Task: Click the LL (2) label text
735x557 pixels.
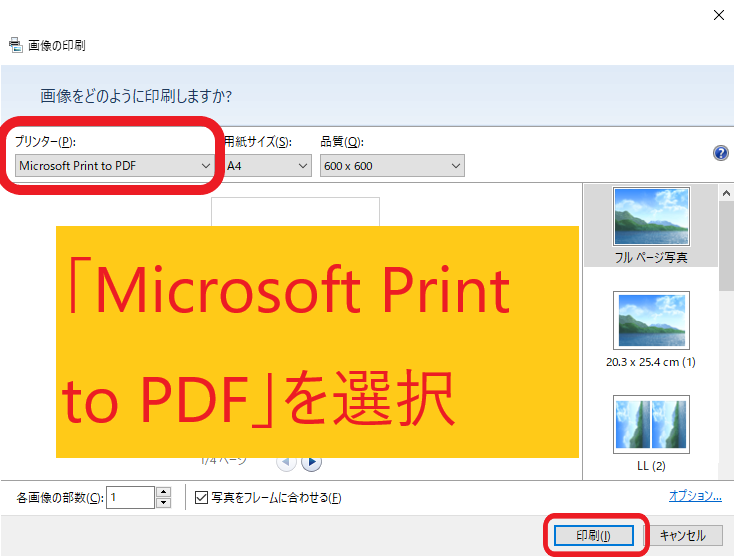Action: coord(651,466)
